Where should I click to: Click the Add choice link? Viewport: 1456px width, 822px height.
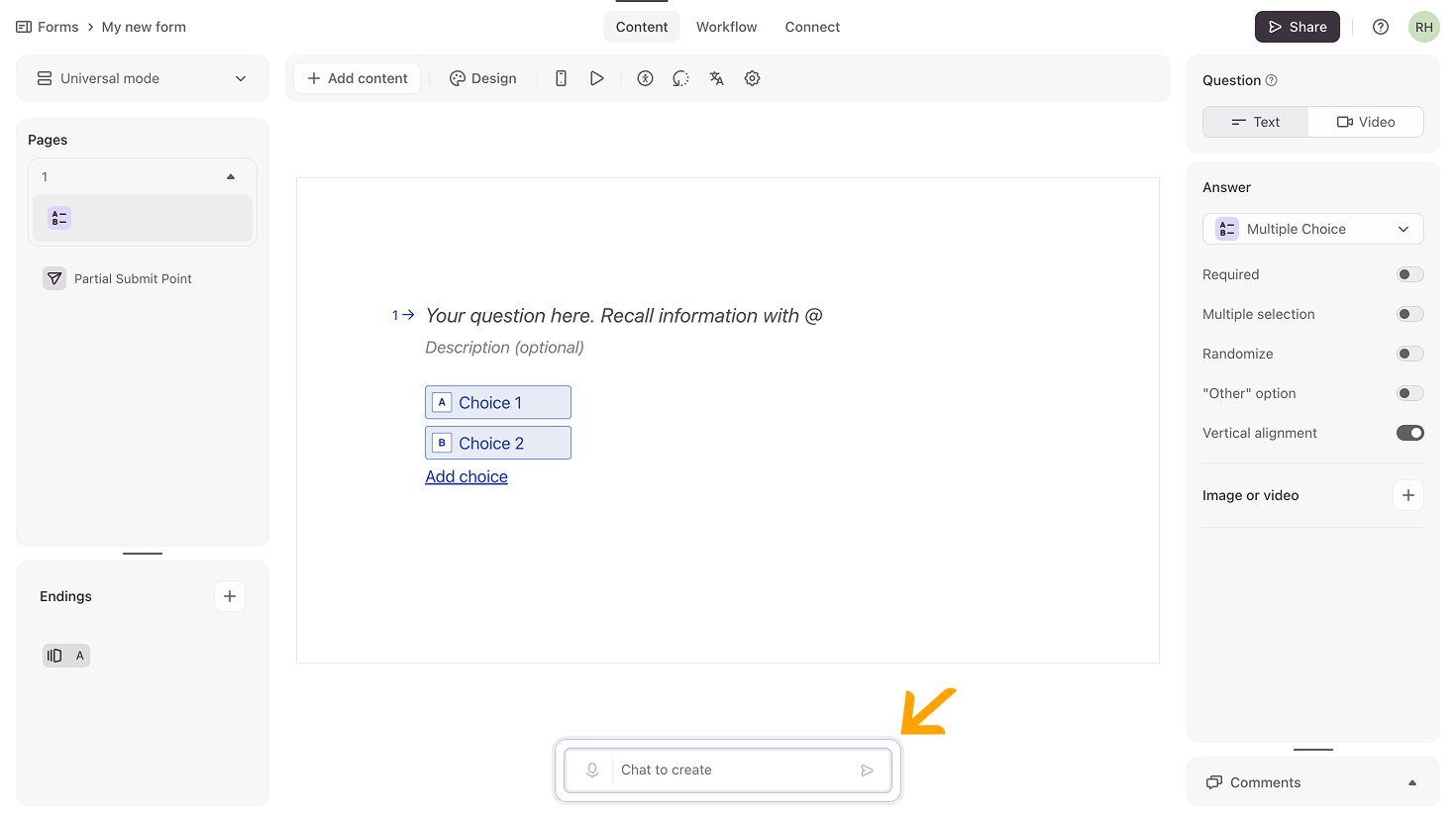(x=467, y=476)
